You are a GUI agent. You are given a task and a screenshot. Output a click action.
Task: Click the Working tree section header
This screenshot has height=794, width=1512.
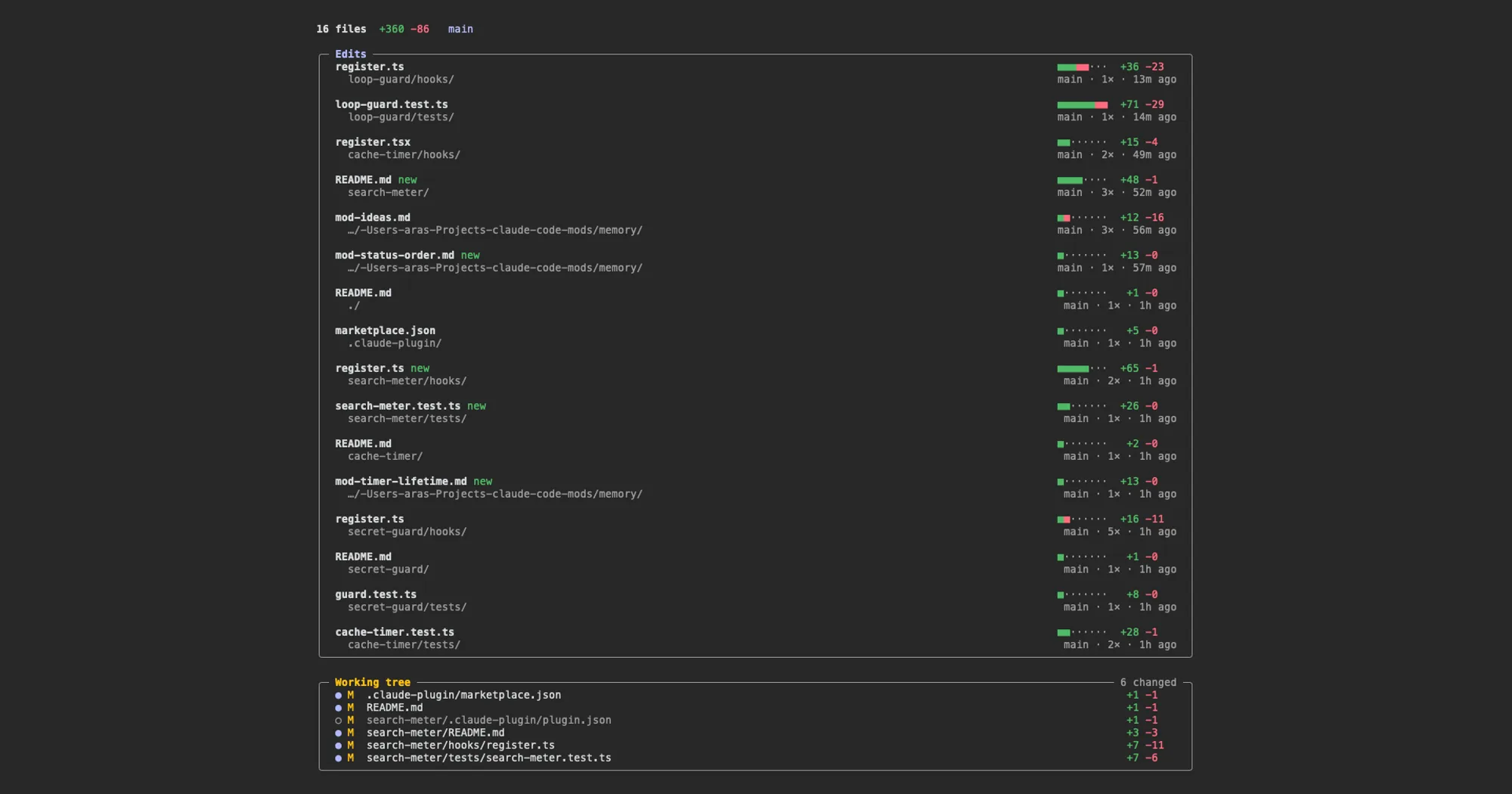tap(373, 682)
